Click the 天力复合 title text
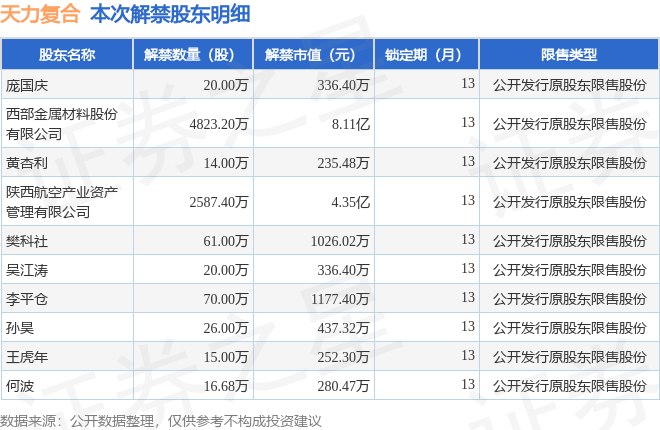This screenshot has height=430, width=660. tap(40, 14)
